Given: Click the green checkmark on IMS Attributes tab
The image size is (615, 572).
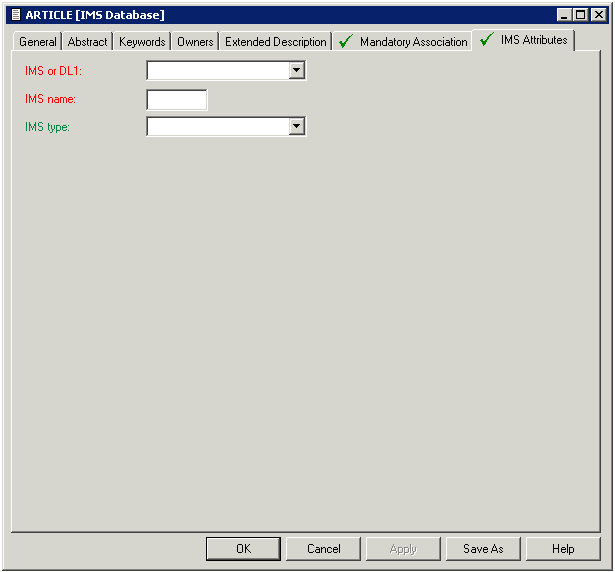Looking at the screenshot, I should pos(487,40).
